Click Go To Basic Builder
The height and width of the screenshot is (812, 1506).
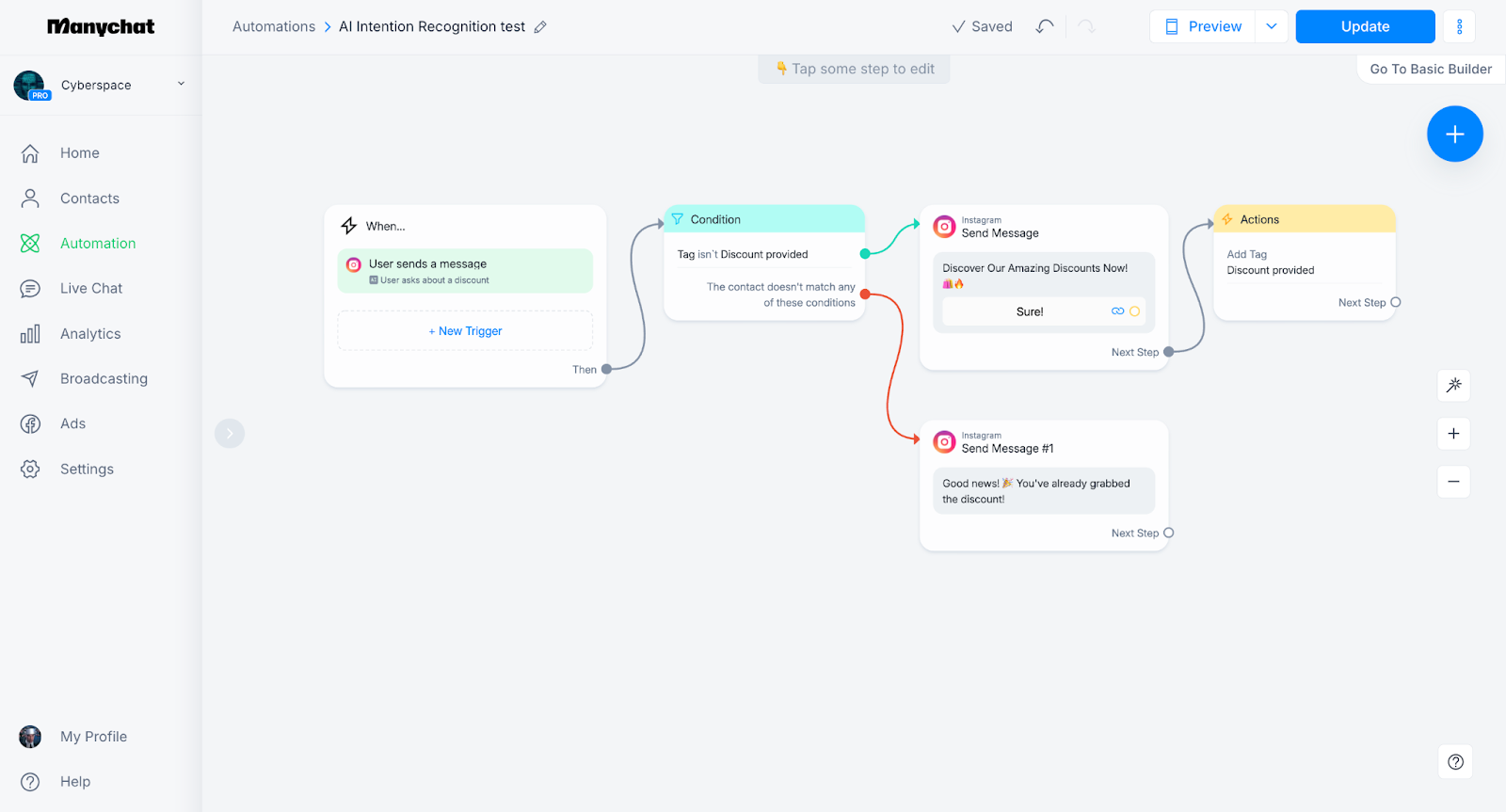coord(1430,69)
